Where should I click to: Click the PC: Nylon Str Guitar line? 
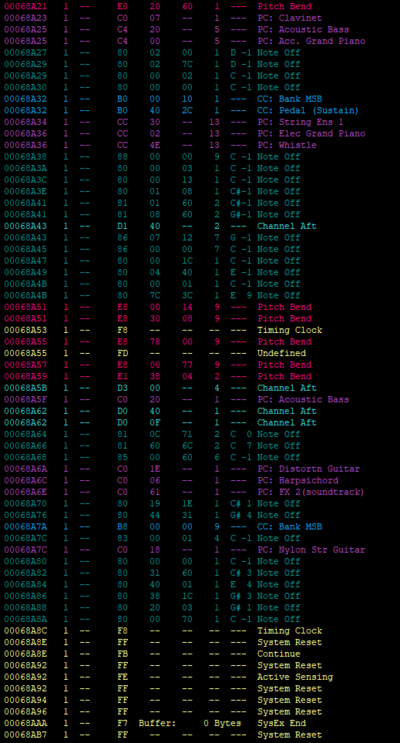coord(184,550)
